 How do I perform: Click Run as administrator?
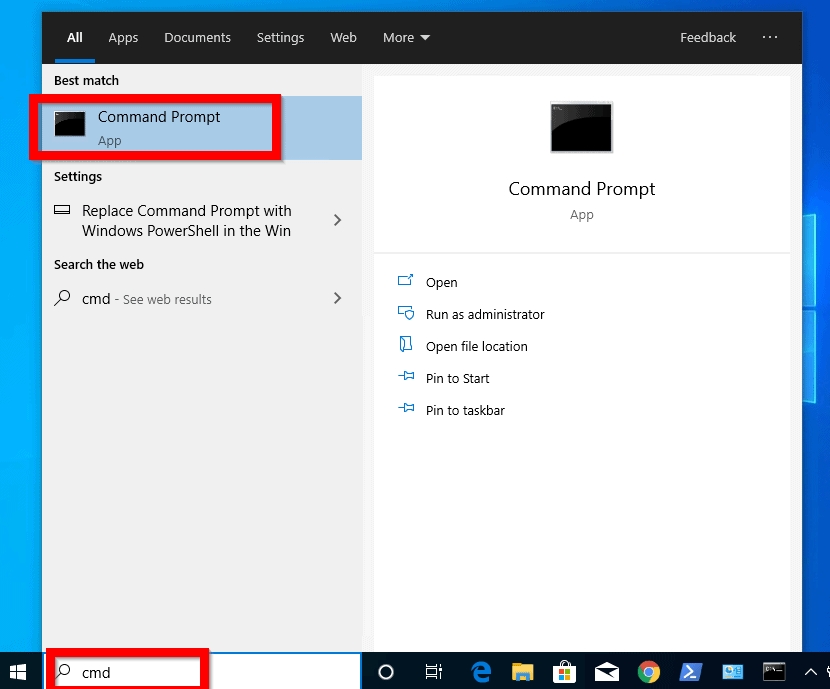[484, 314]
